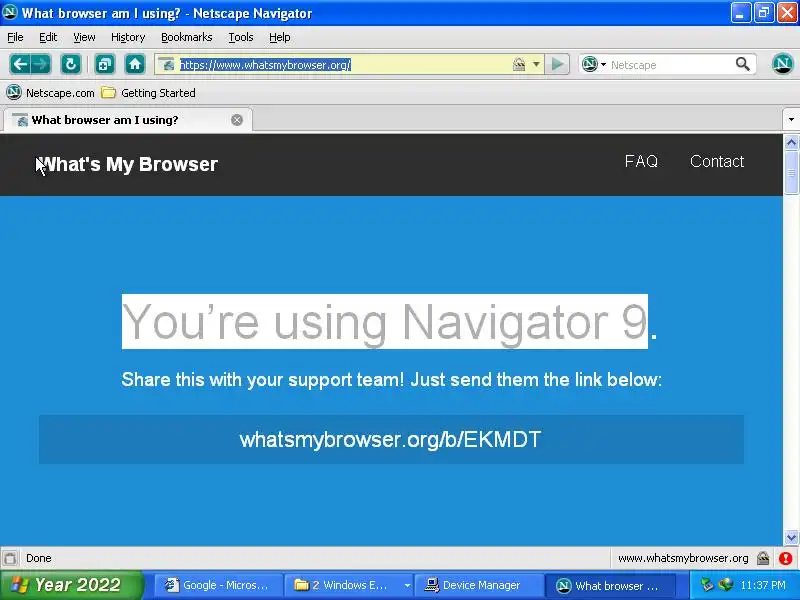Go to the home page via Home icon
This screenshot has width=800, height=600.
pos(135,64)
